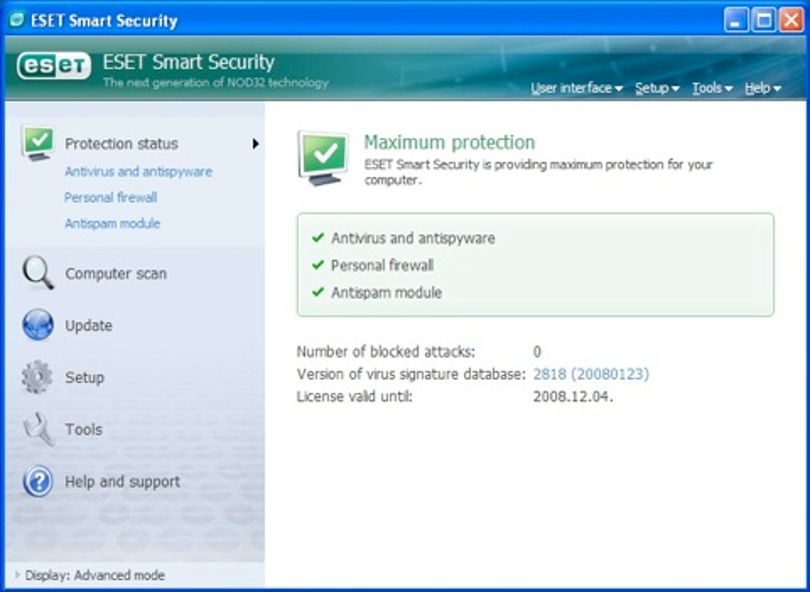Open Computer scan via magnifier icon
Image resolution: width=810 pixels, height=592 pixels.
tap(38, 273)
